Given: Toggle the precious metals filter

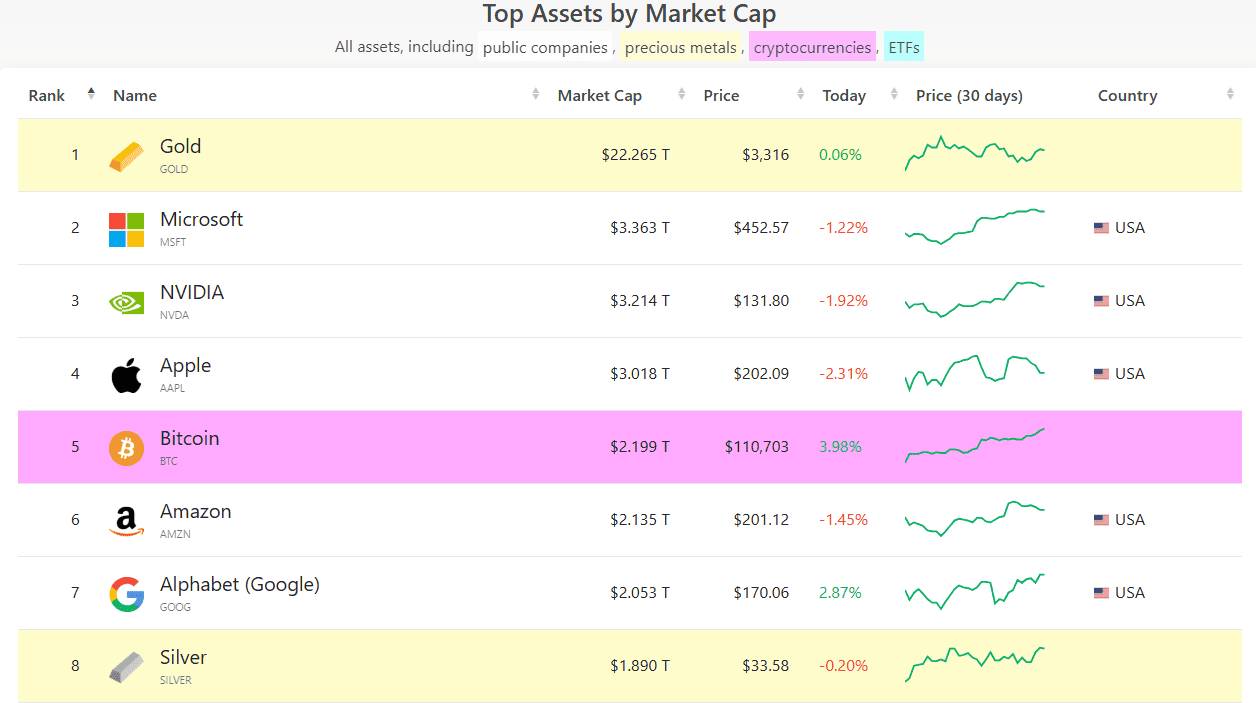Looking at the screenshot, I should 680,47.
